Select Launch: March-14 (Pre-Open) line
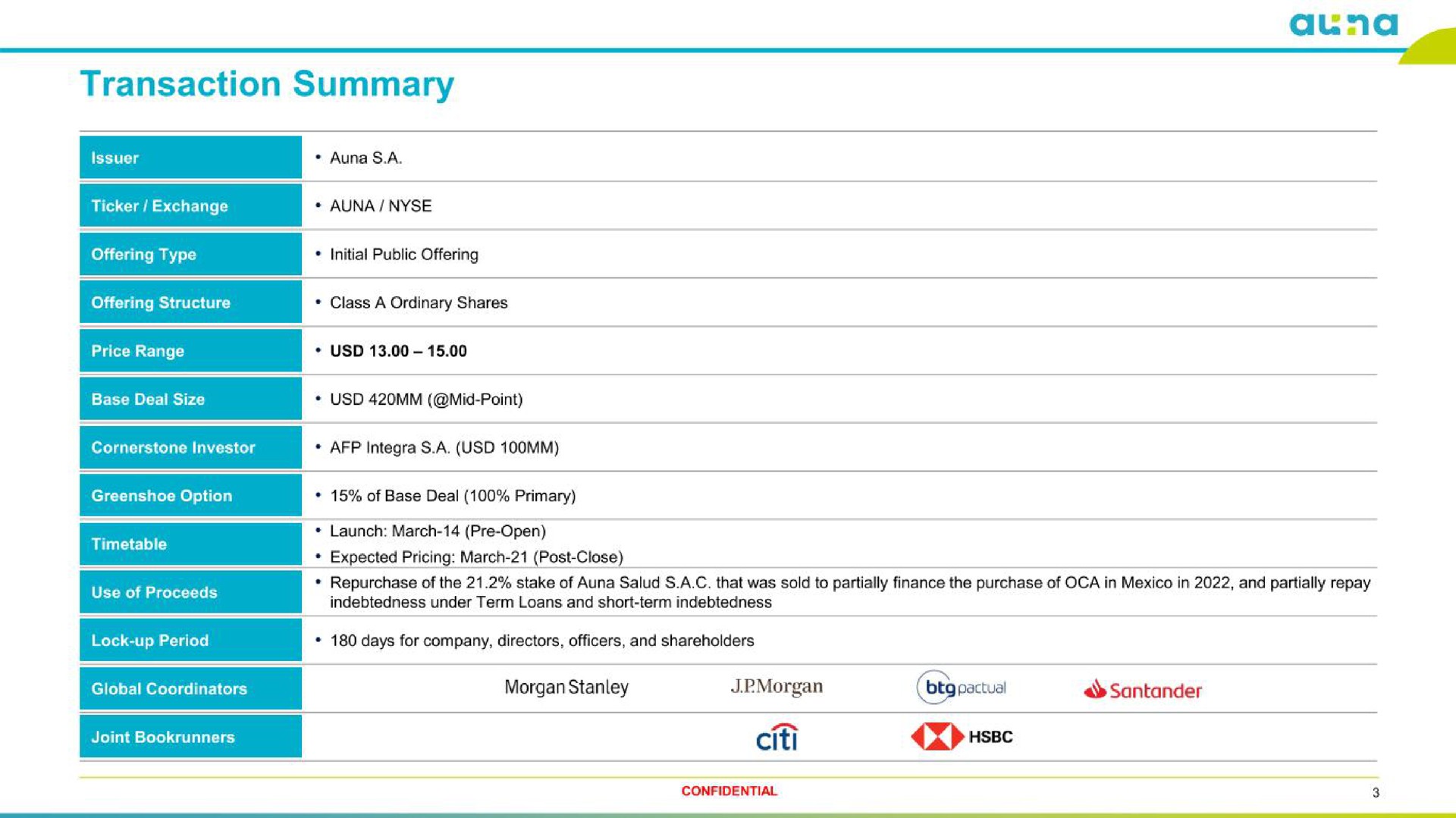The height and width of the screenshot is (818, 1456). (x=438, y=531)
